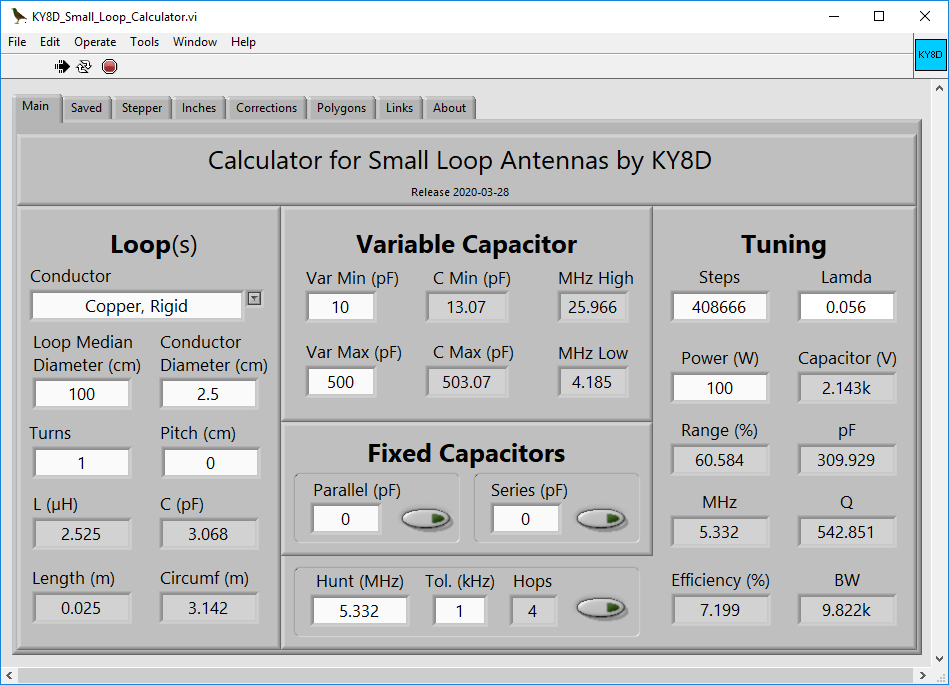
Task: Click the Lamda input field
Action: pyautogui.click(x=846, y=307)
